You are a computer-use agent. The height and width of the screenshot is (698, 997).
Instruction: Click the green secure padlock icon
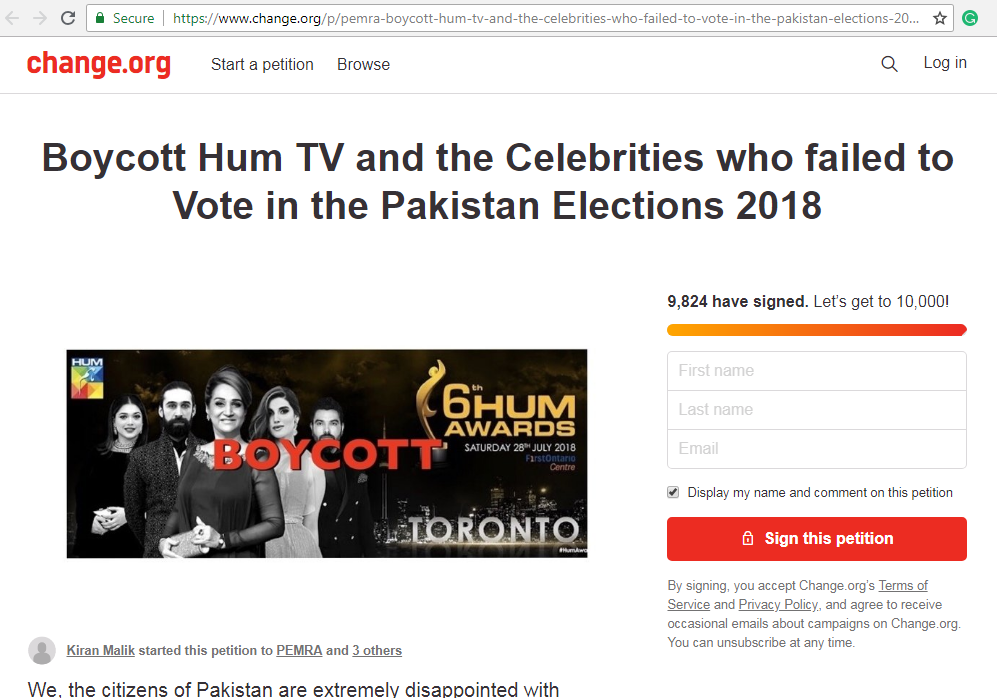tap(100, 18)
